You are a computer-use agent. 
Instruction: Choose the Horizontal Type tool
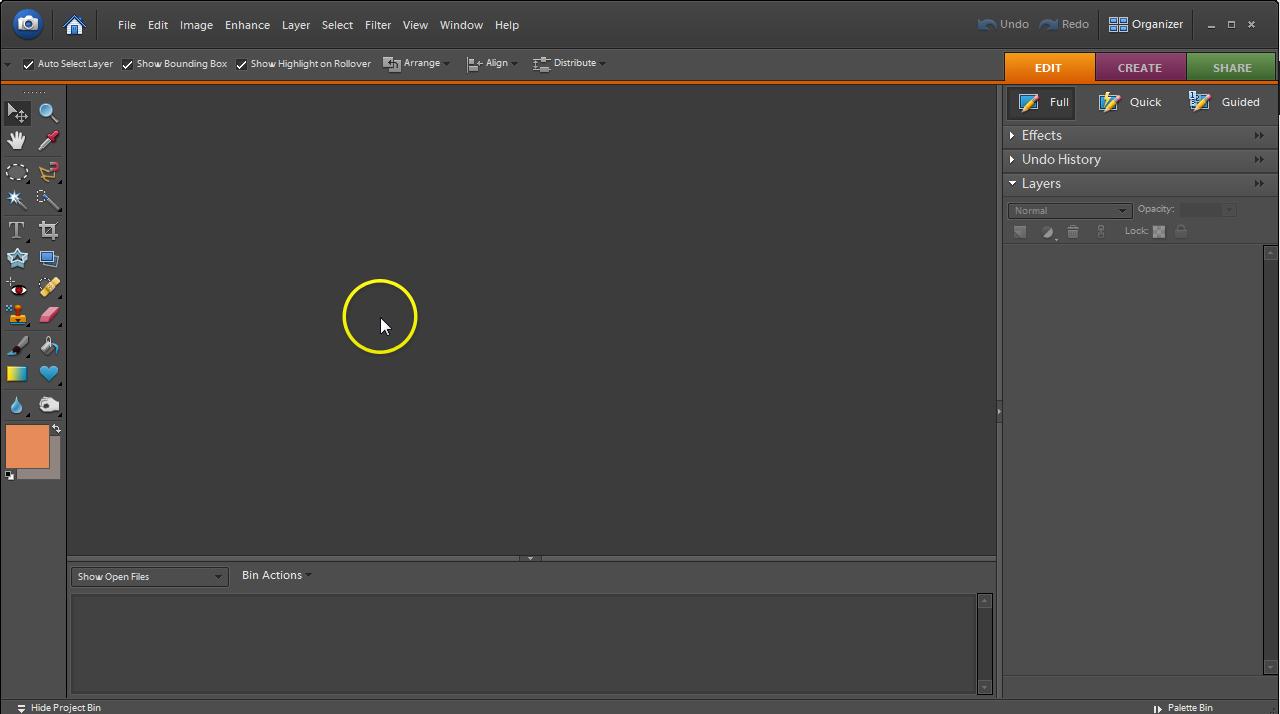coord(17,230)
